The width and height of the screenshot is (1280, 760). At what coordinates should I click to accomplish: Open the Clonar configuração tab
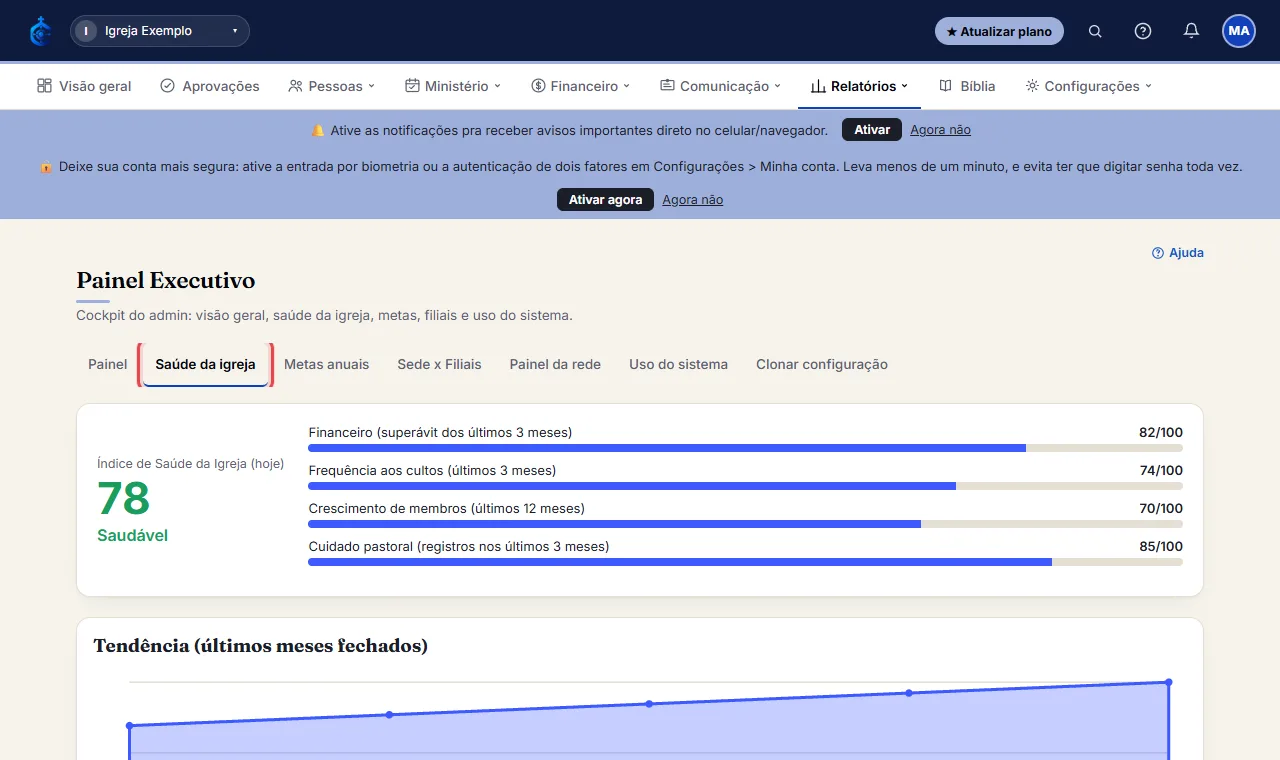822,364
